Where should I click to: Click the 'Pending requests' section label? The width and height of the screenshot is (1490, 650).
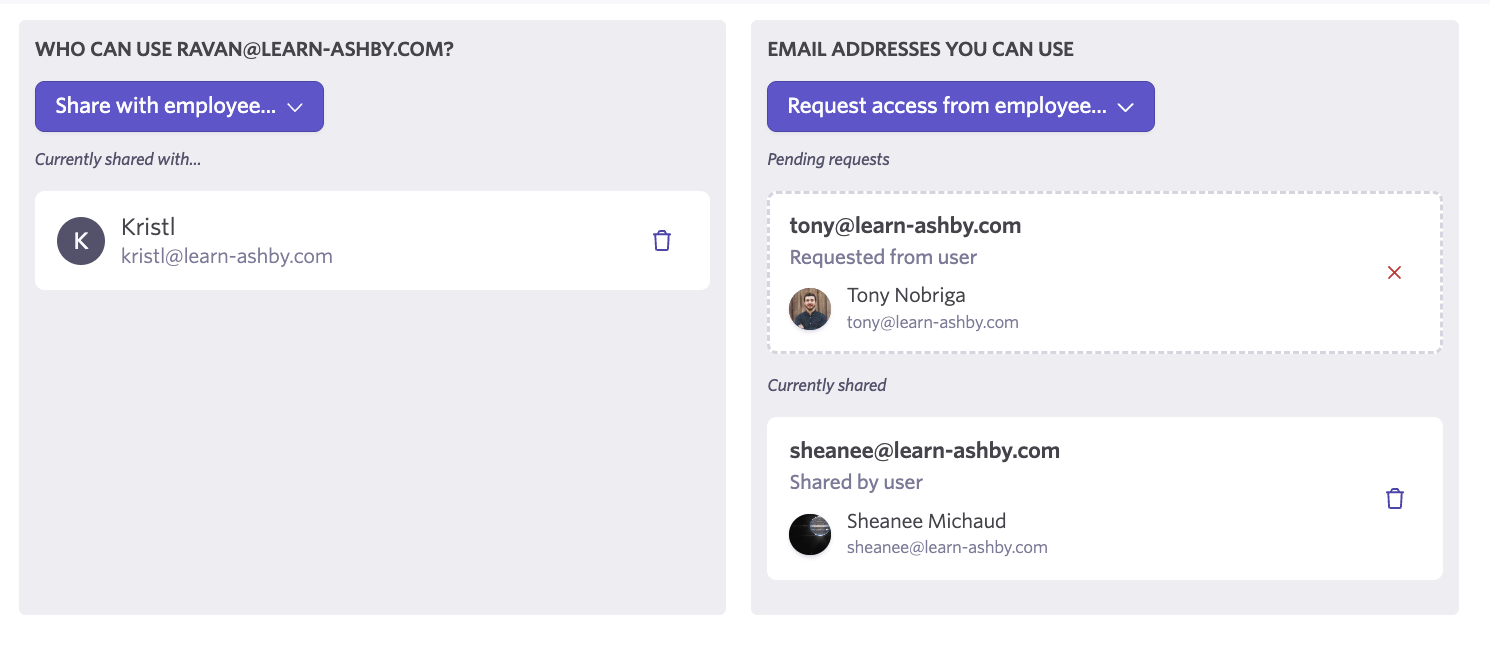tap(828, 159)
